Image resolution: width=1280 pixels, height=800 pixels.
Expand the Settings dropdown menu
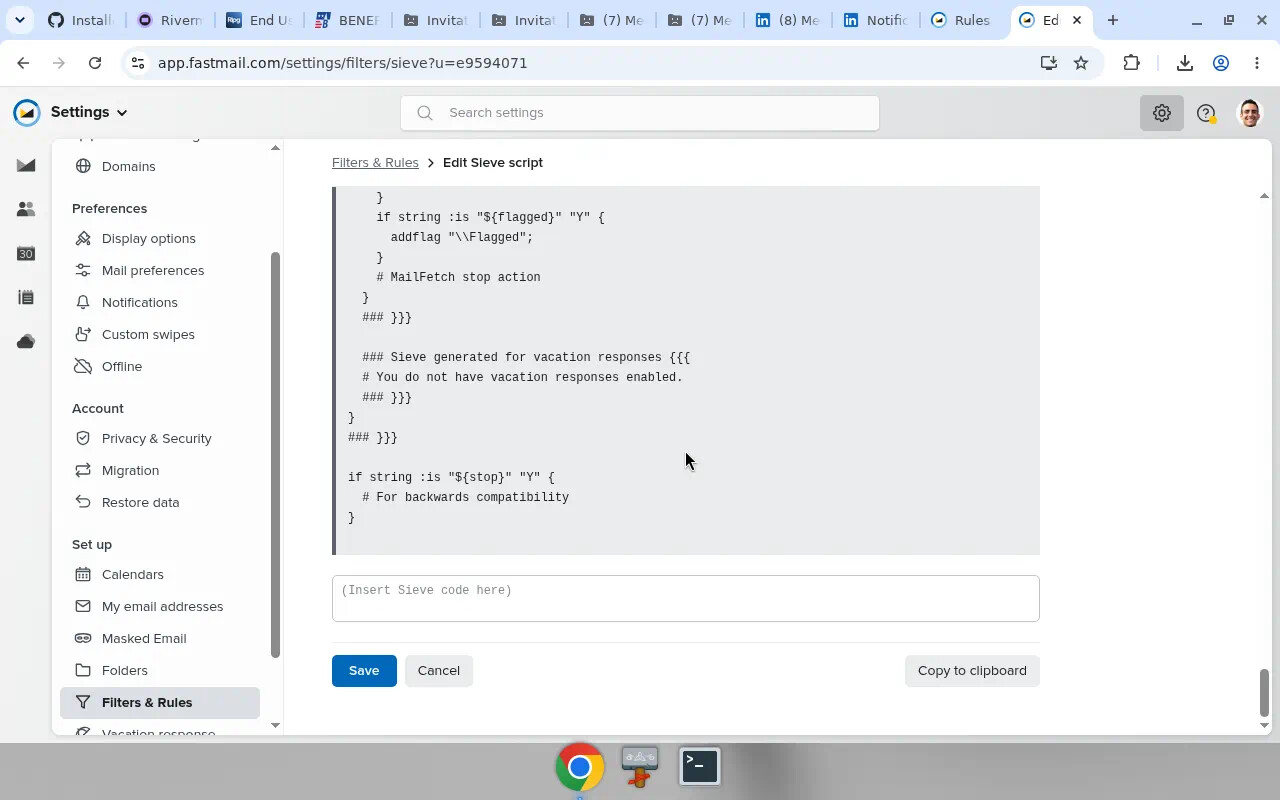(x=89, y=112)
